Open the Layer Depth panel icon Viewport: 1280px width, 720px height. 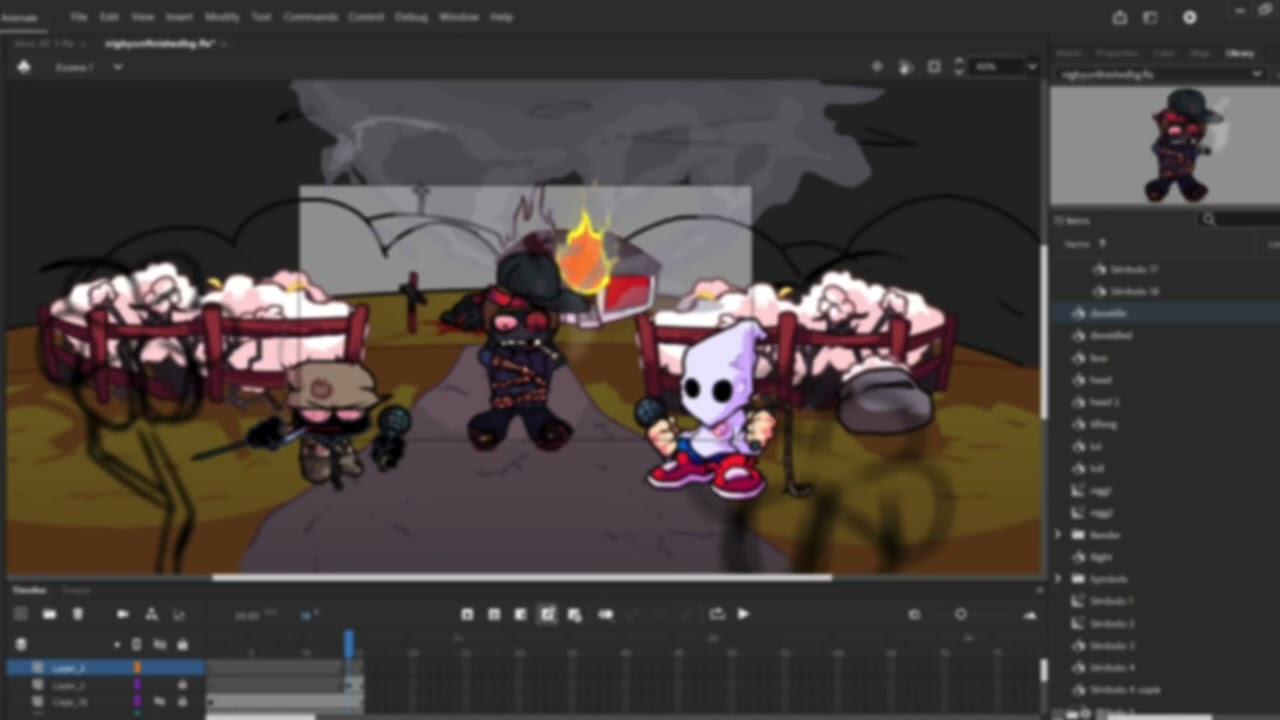tap(179, 614)
